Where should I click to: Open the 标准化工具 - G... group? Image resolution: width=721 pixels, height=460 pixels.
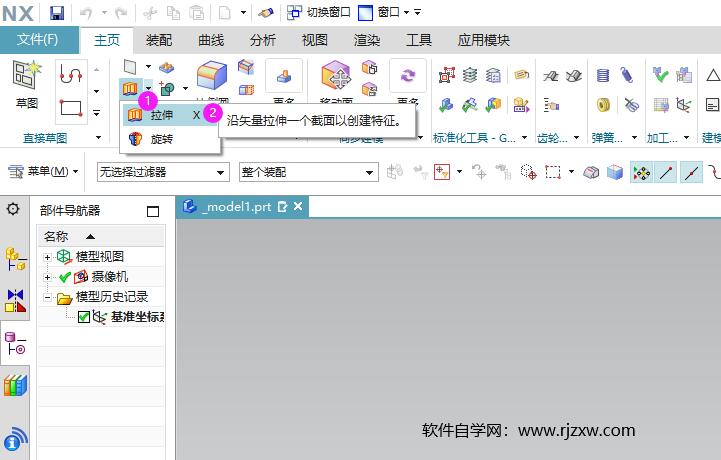point(480,138)
